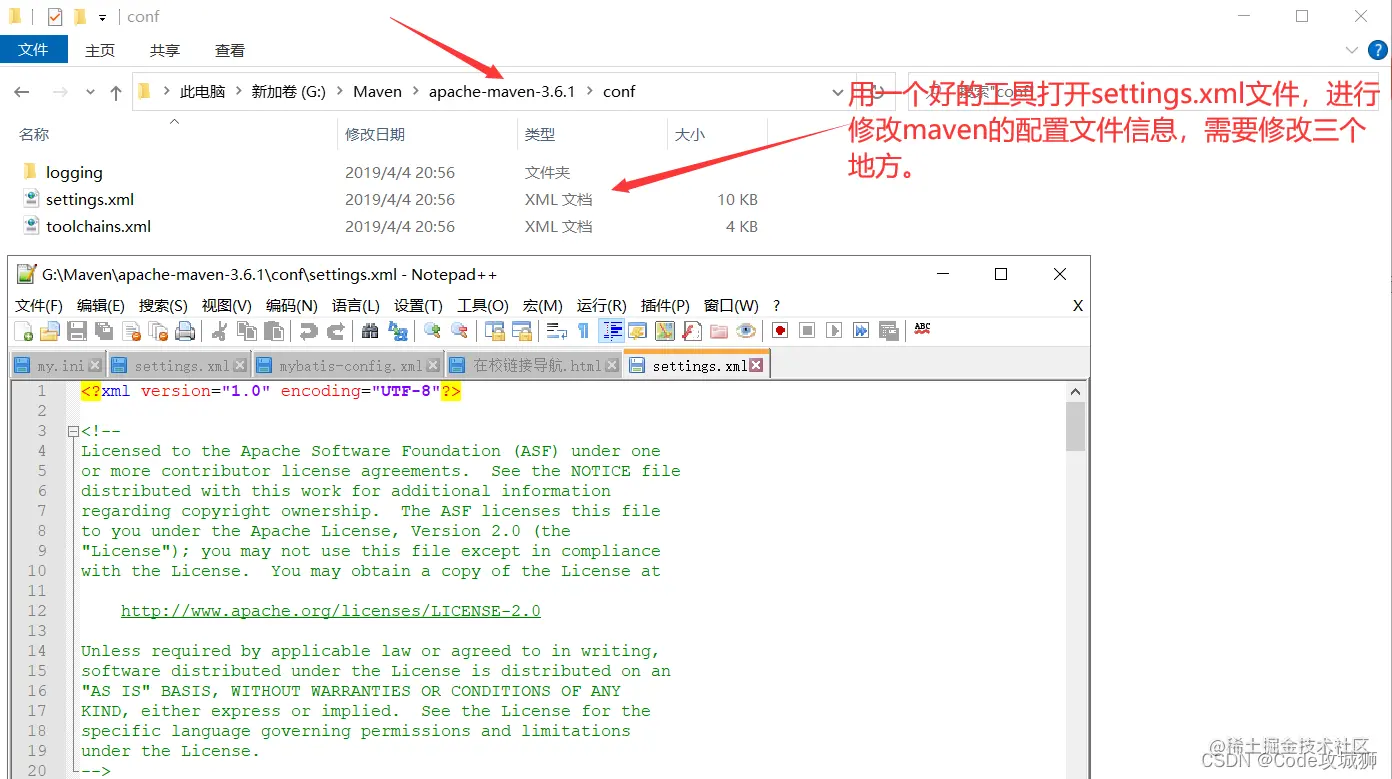Play back the recorded macro
The height and width of the screenshot is (779, 1392).
click(x=834, y=330)
